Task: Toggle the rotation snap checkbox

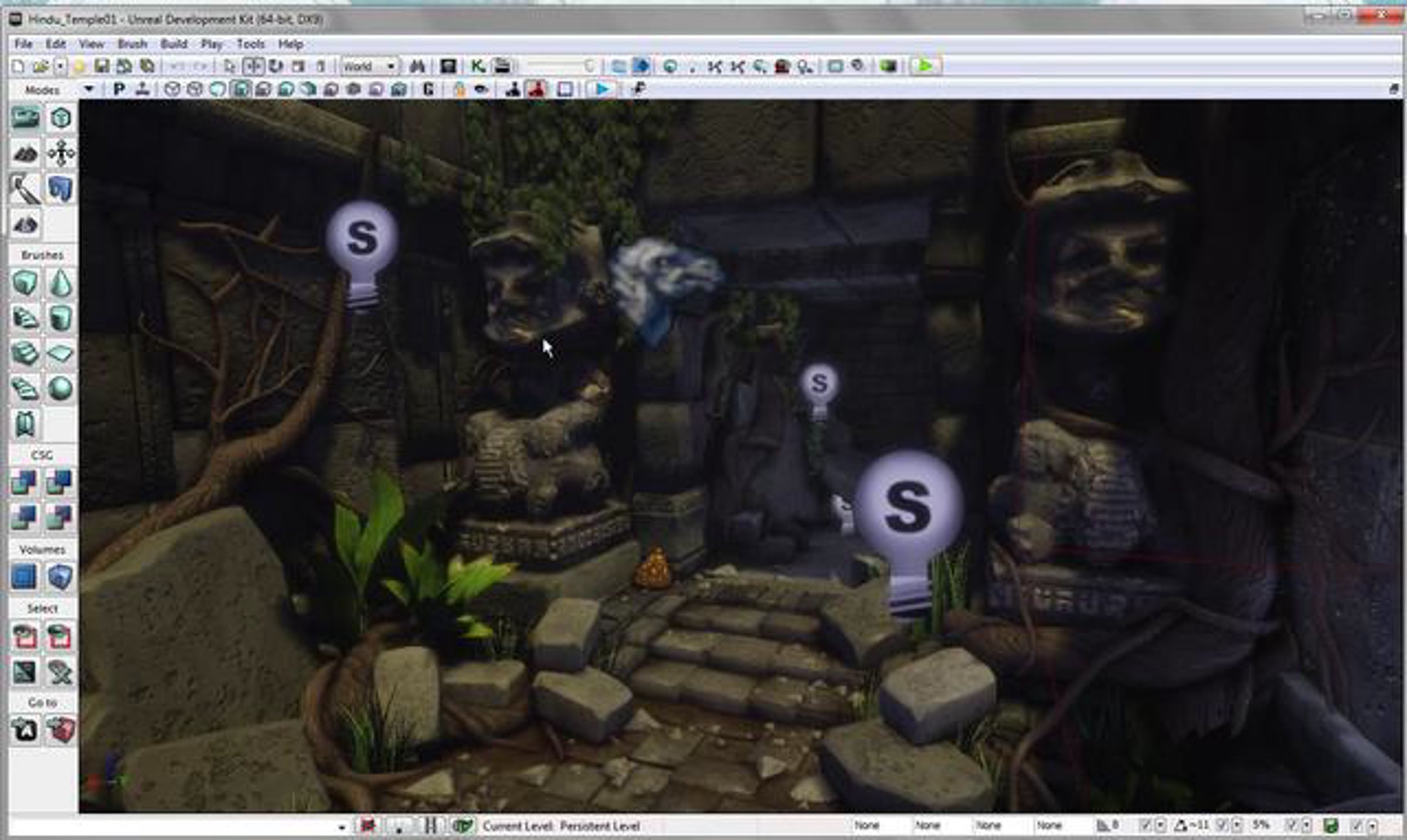Action: (x=1222, y=826)
